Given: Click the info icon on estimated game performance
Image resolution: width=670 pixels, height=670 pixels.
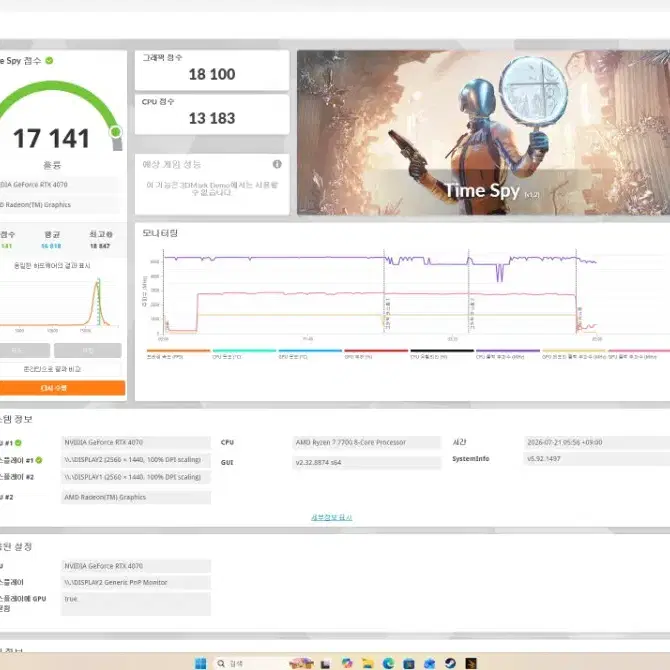Looking at the screenshot, I should click(x=277, y=164).
